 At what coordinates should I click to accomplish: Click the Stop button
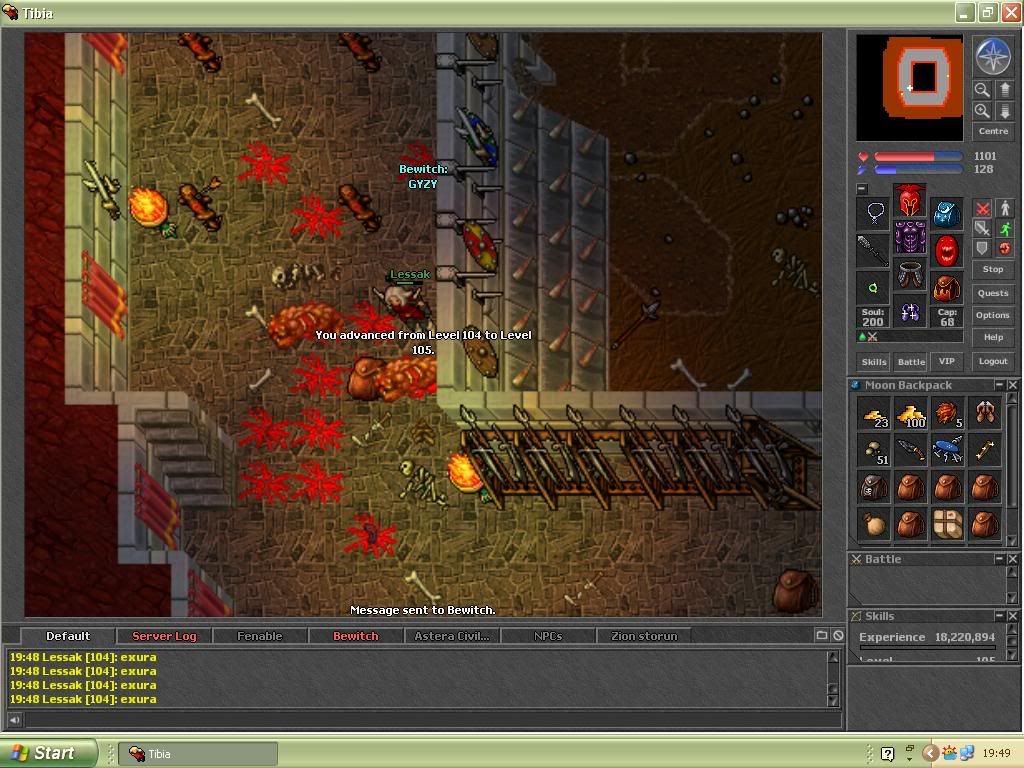click(x=993, y=269)
